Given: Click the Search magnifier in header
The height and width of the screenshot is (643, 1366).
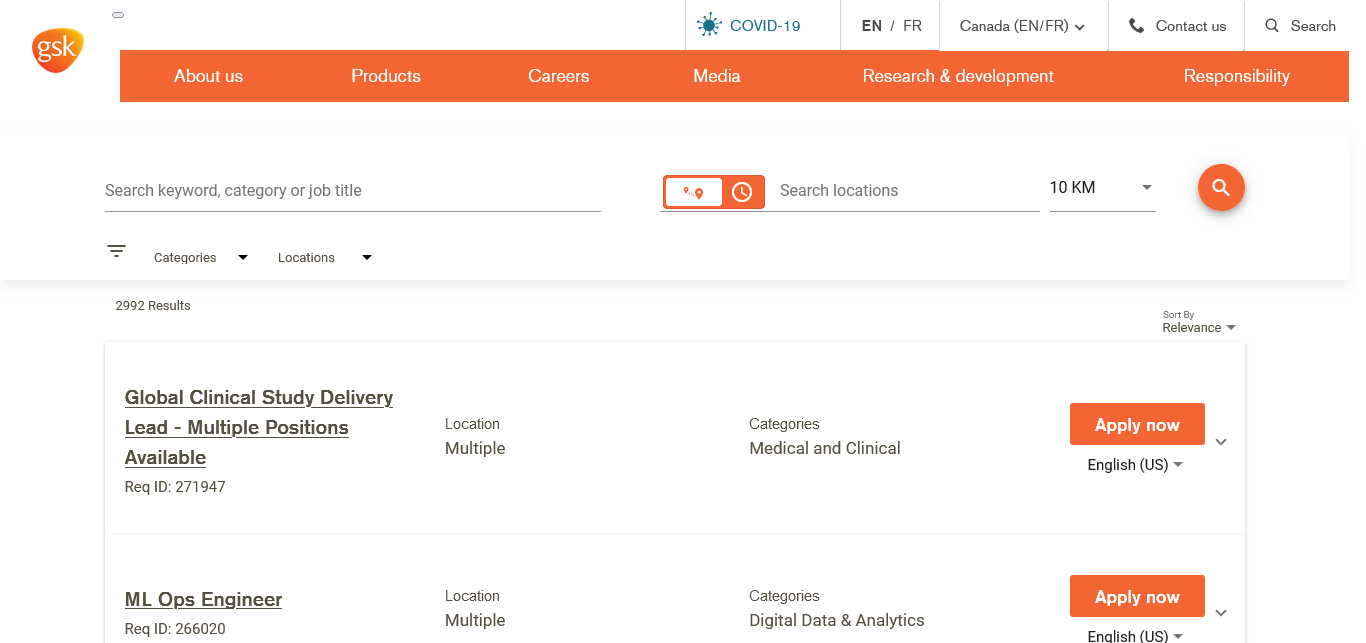Looking at the screenshot, I should pos(1272,26).
